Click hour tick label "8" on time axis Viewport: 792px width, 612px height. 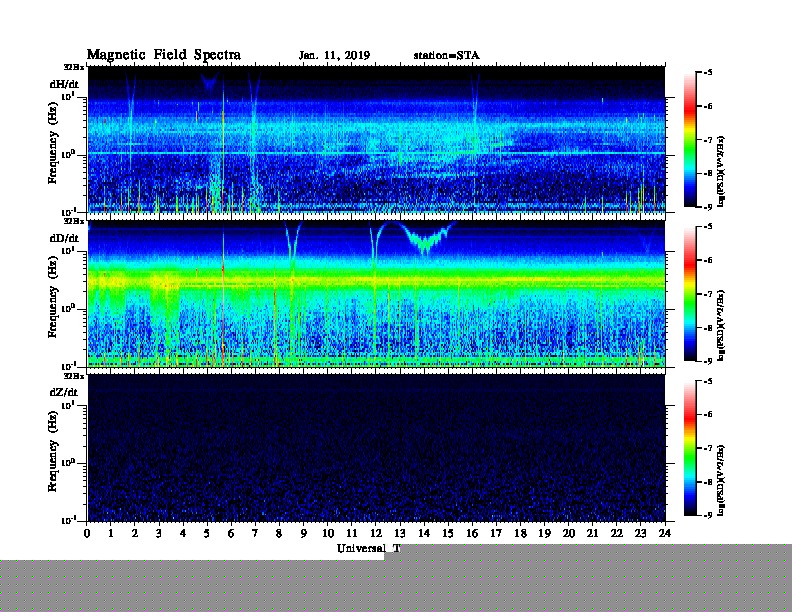coord(279,533)
